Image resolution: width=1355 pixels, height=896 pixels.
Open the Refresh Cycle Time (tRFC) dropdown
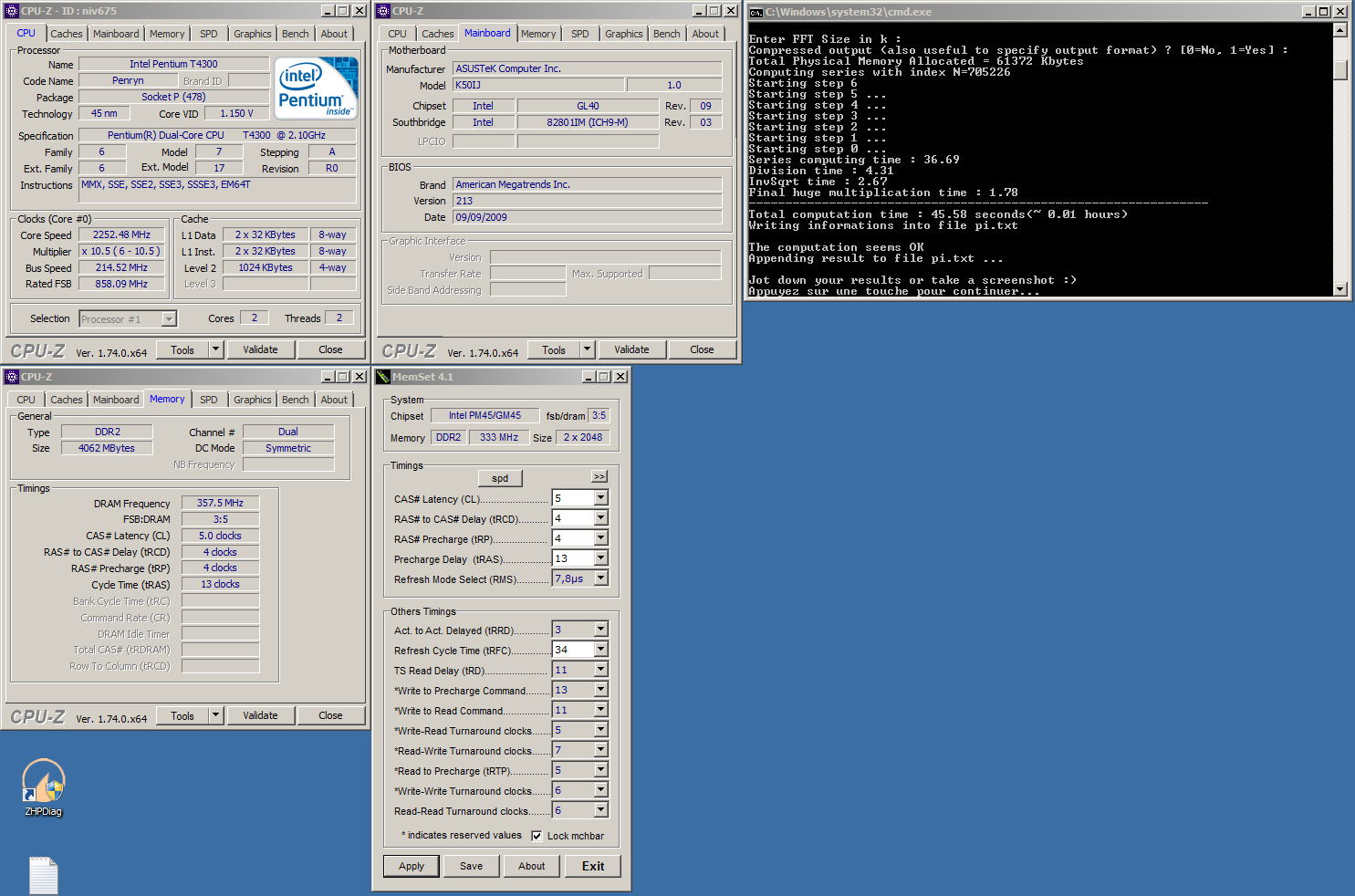point(600,650)
